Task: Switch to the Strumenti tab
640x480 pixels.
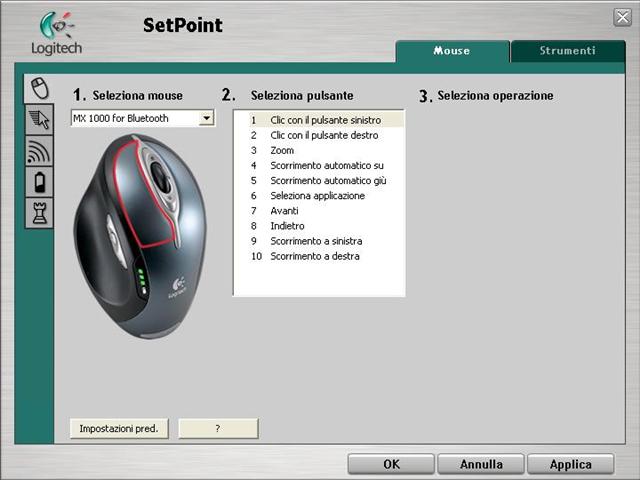Action: click(x=568, y=51)
